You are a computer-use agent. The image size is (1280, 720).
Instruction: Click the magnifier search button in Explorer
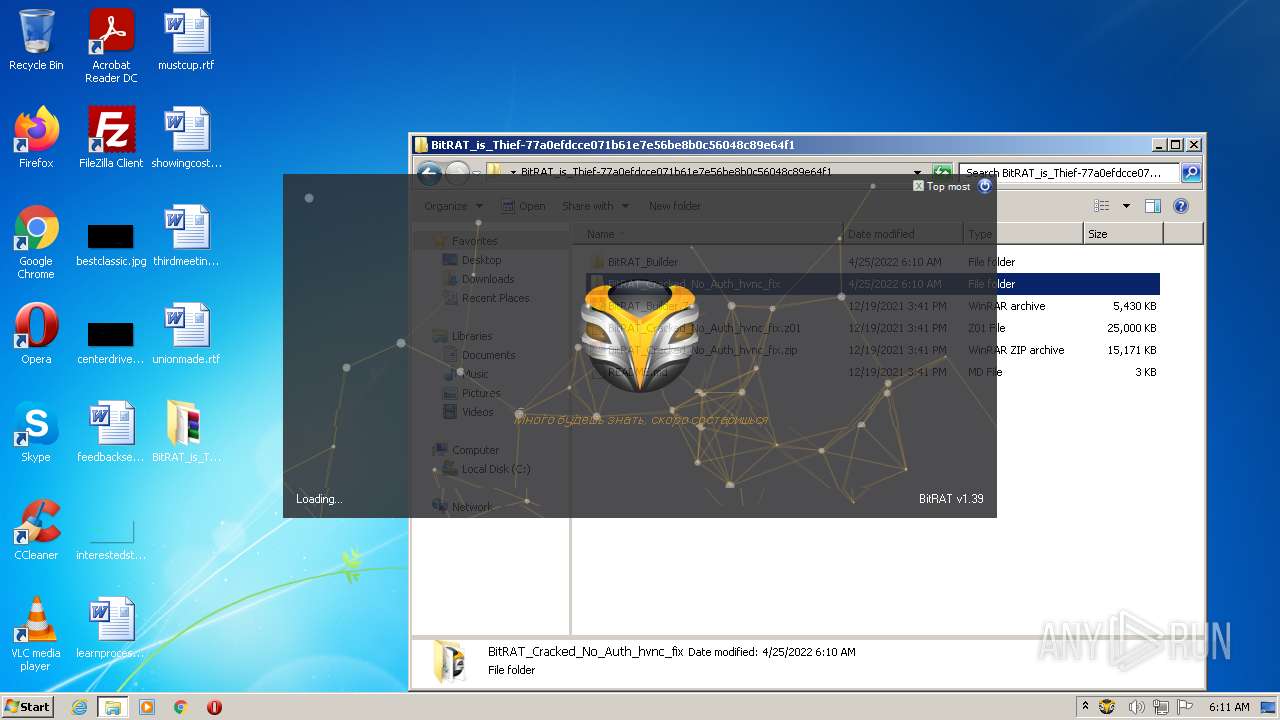[1190, 173]
